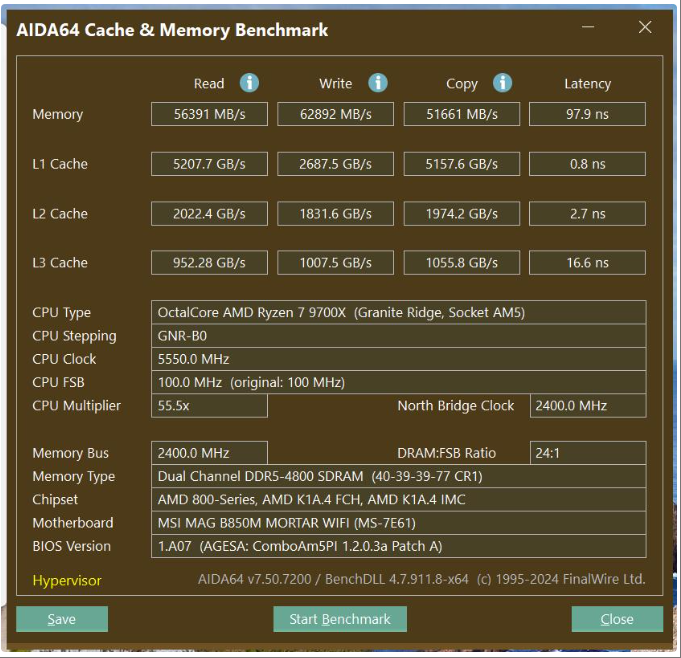Select L1 Cache read 5207.7 GB/s
This screenshot has height=658, width=681.
[x=209, y=164]
